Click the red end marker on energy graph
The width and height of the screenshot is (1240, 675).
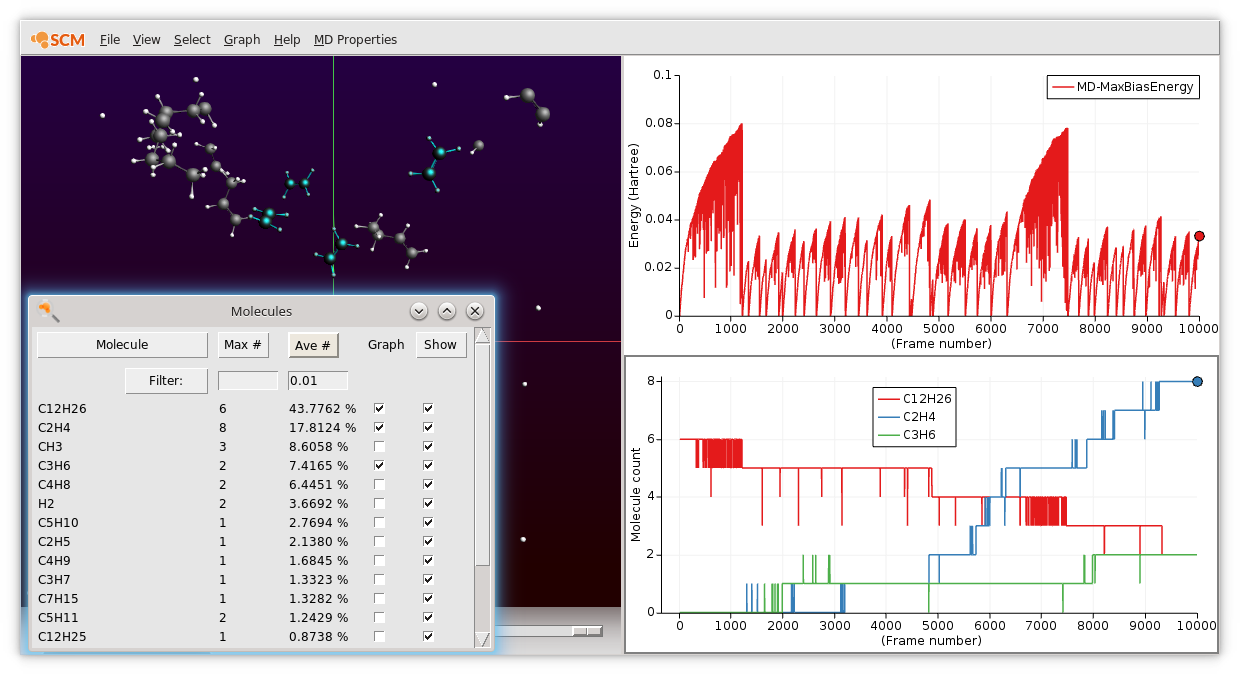pyautogui.click(x=1199, y=237)
